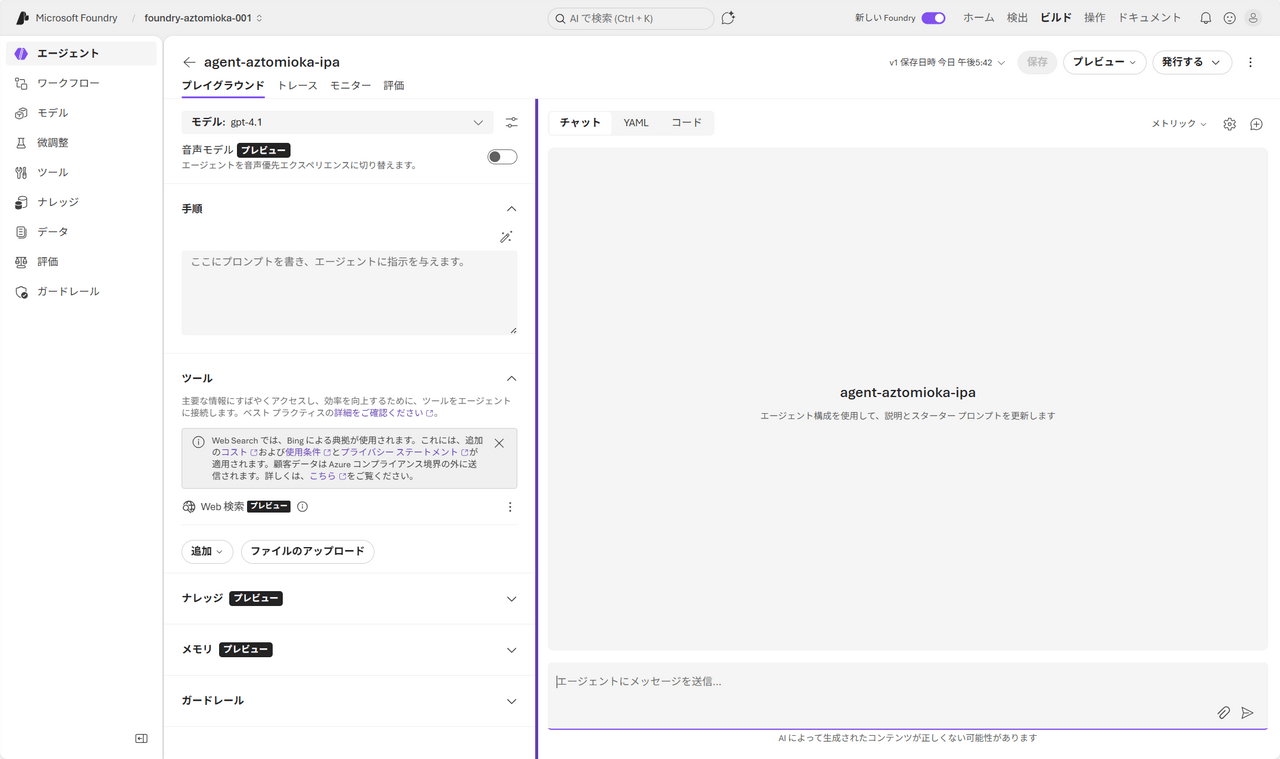This screenshot has height=759, width=1280.
Task: Toggle the 音声モード switch on
Action: (x=502, y=156)
